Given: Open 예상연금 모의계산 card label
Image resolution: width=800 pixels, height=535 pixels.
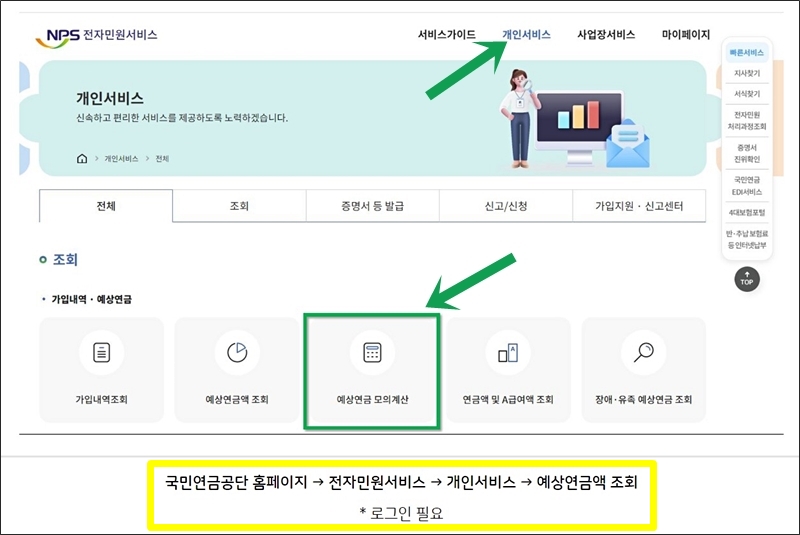Looking at the screenshot, I should point(372,399).
